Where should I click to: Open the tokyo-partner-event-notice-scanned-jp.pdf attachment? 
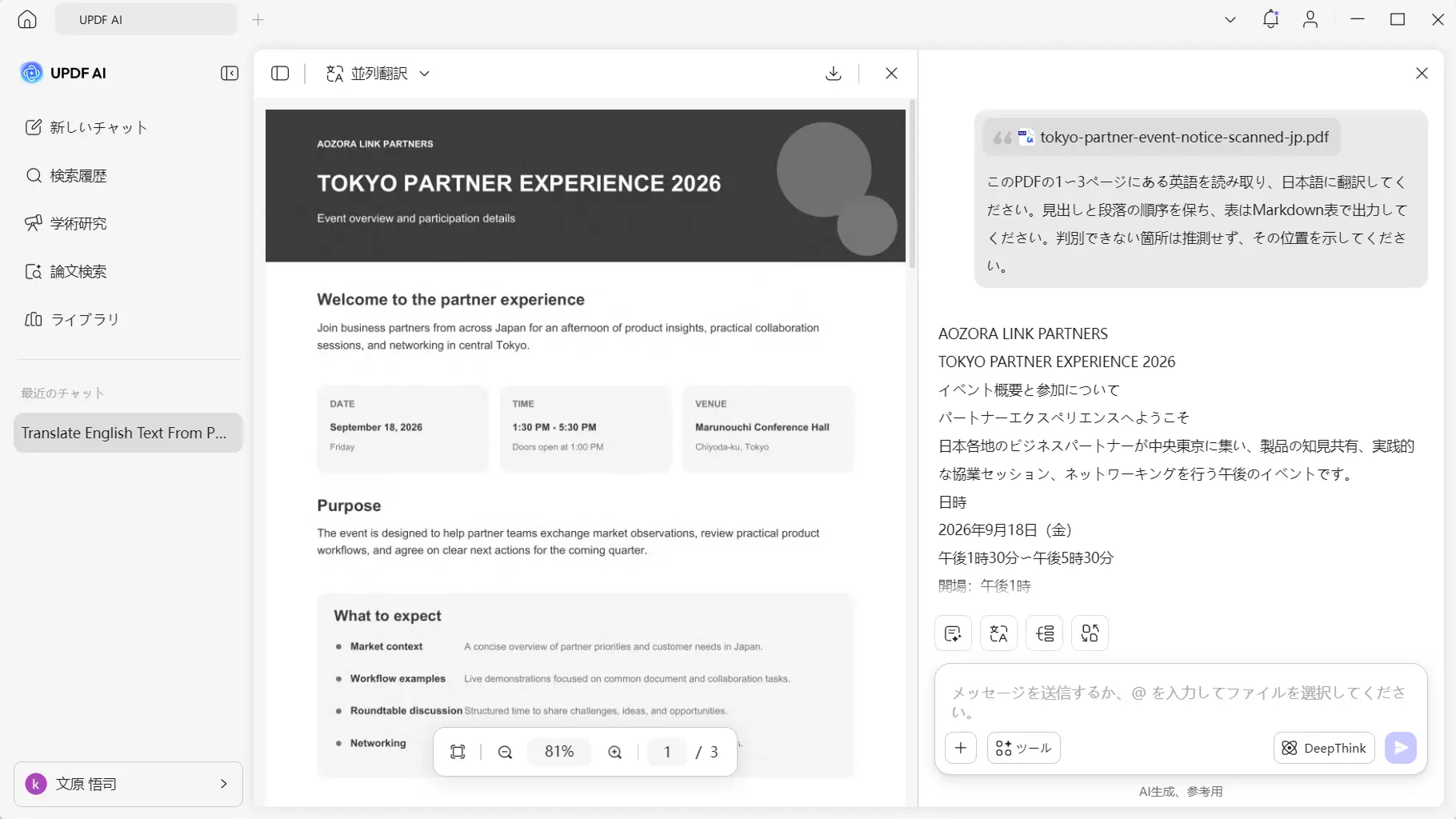pyautogui.click(x=1162, y=138)
